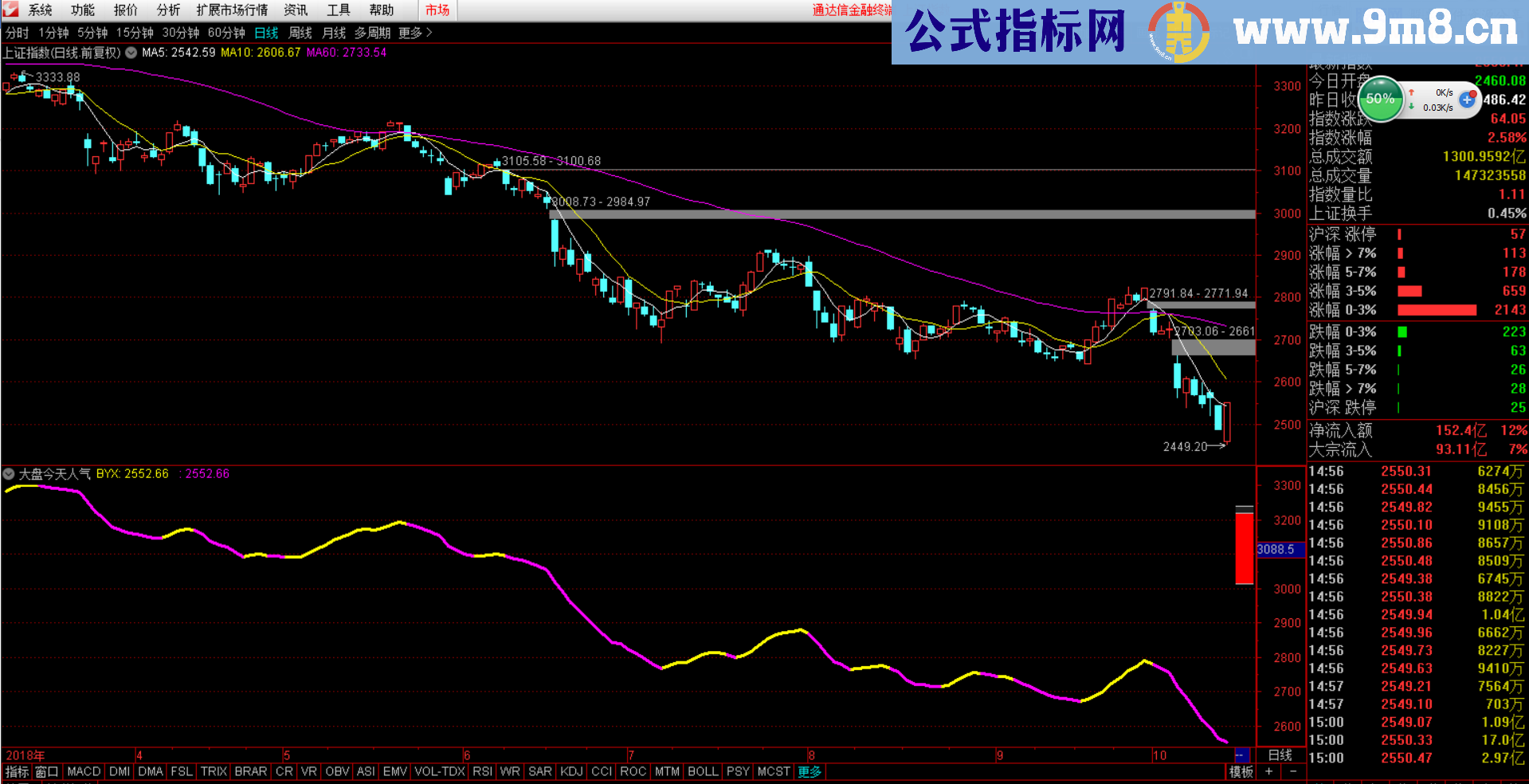This screenshot has height=784, width=1529.
Task: Click the gold coin site logo
Action: (x=1178, y=32)
